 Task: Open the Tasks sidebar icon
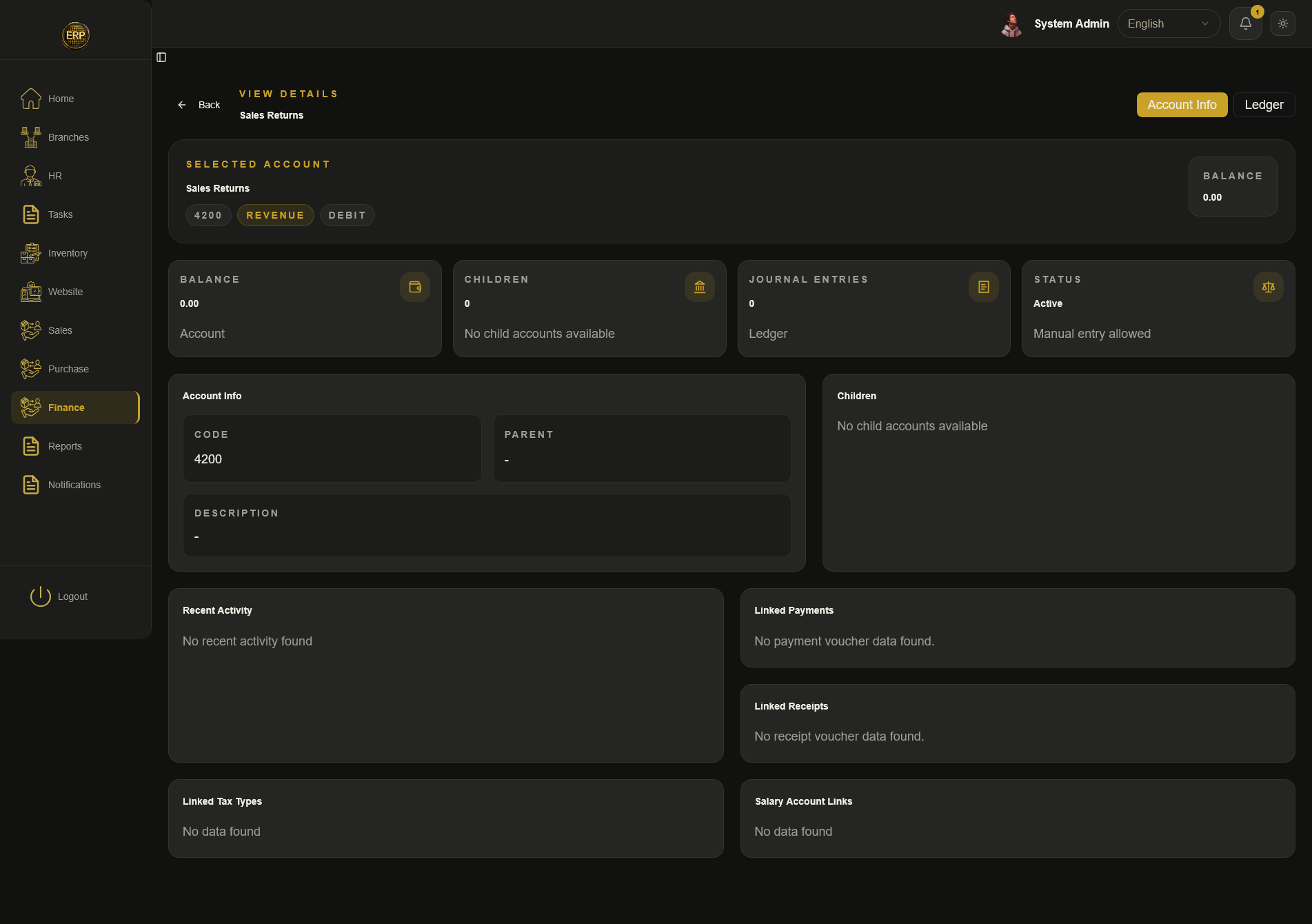click(31, 214)
